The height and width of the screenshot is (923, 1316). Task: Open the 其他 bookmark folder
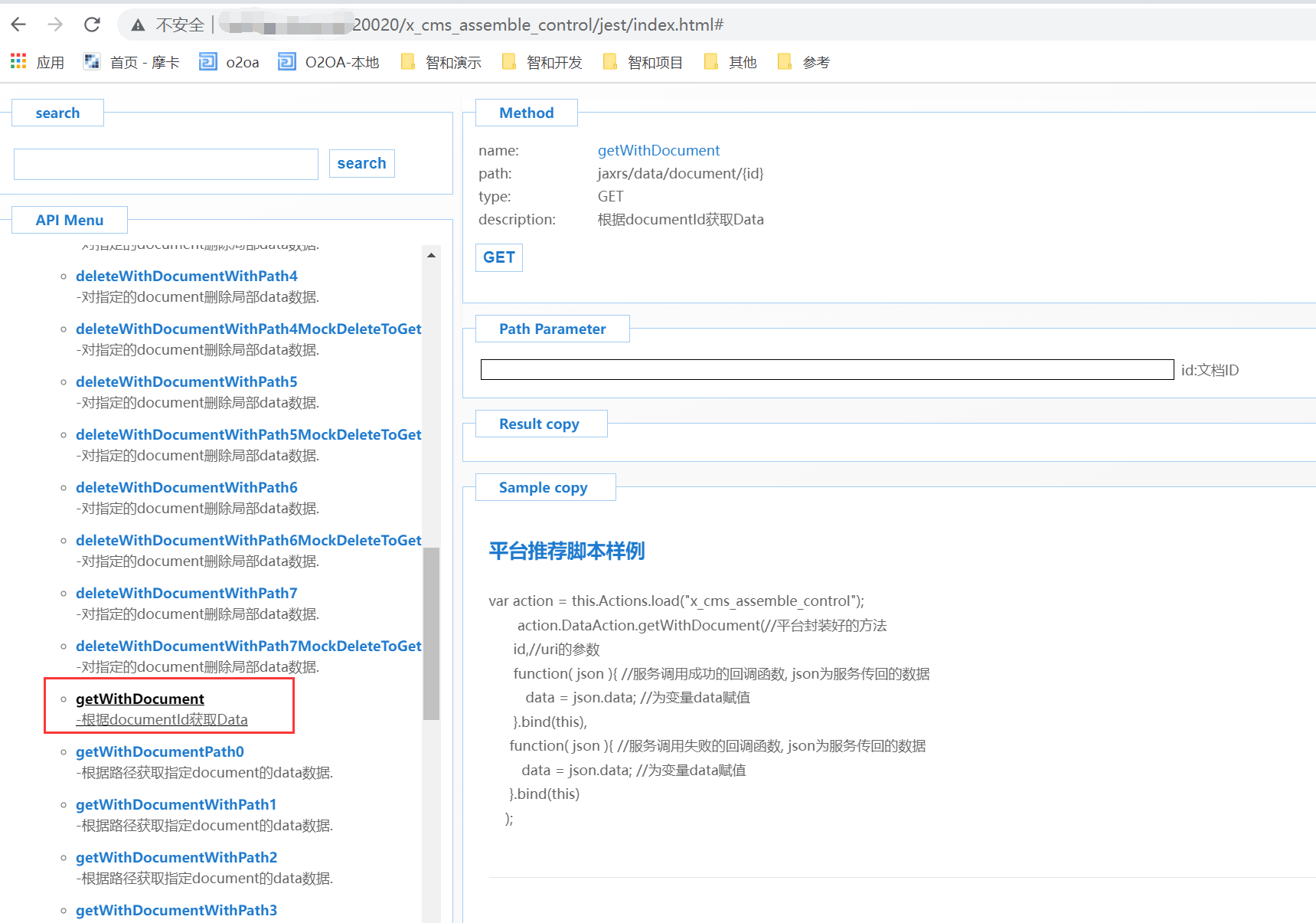730,62
